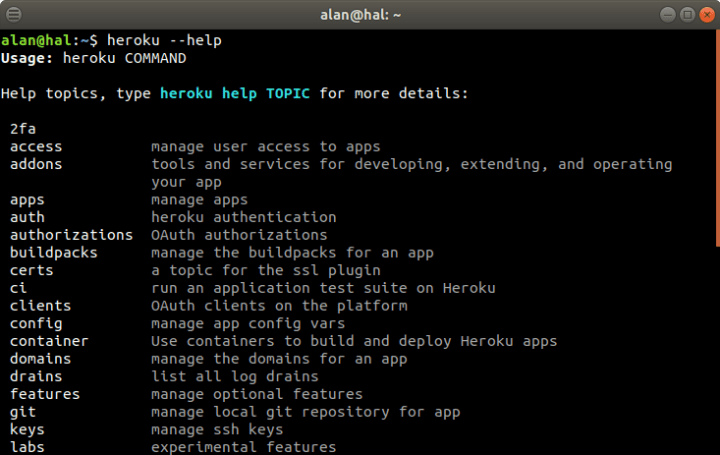Click the 'auth' topic name
This screenshot has width=720, height=455.
27,217
